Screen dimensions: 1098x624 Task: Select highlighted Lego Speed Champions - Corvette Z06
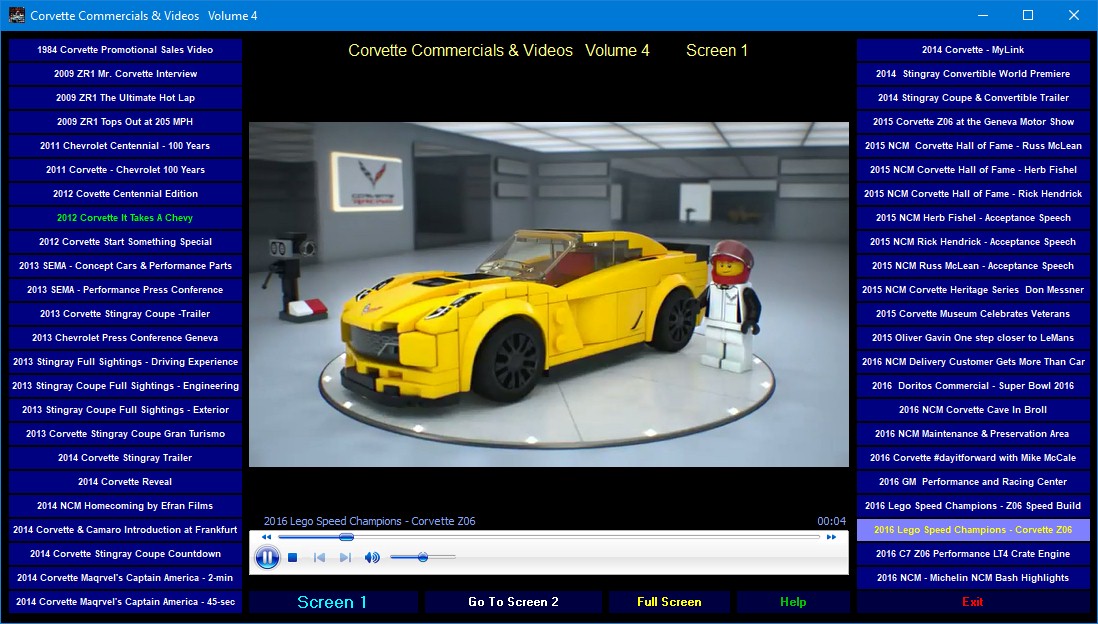pyautogui.click(x=973, y=529)
